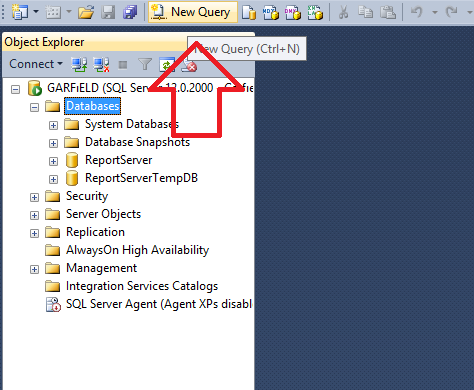Click the Database Engine Query icon
This screenshot has height=390, width=474.
249,12
